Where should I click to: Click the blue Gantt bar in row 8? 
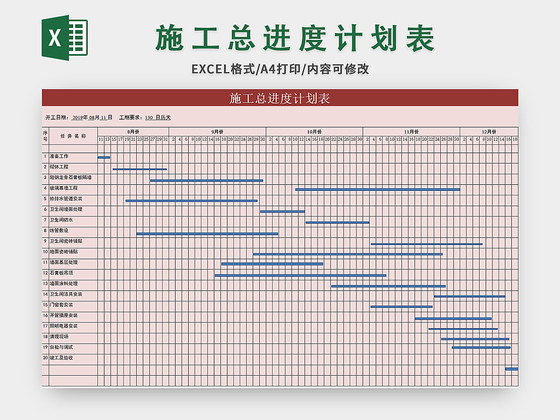pyautogui.click(x=207, y=234)
